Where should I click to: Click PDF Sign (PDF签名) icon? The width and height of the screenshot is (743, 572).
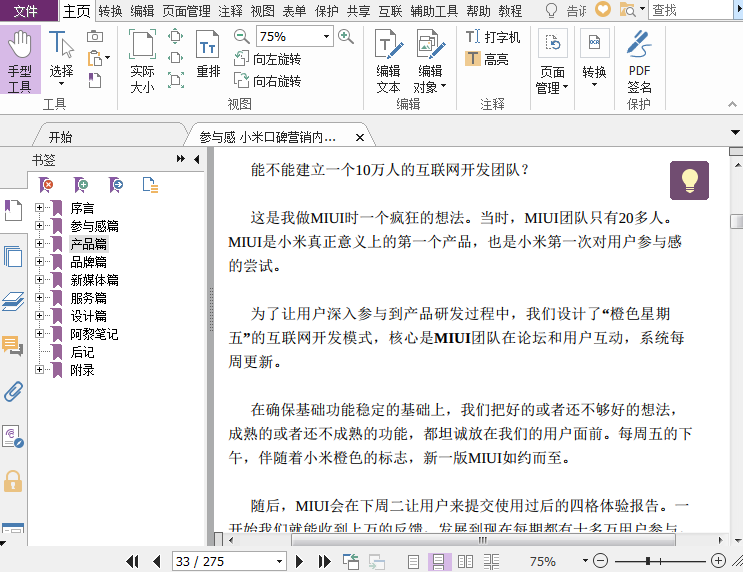pyautogui.click(x=639, y=61)
